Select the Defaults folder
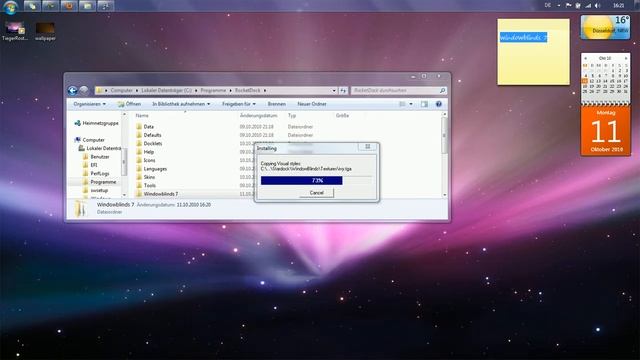Image resolution: width=640 pixels, height=360 pixels. click(152, 135)
